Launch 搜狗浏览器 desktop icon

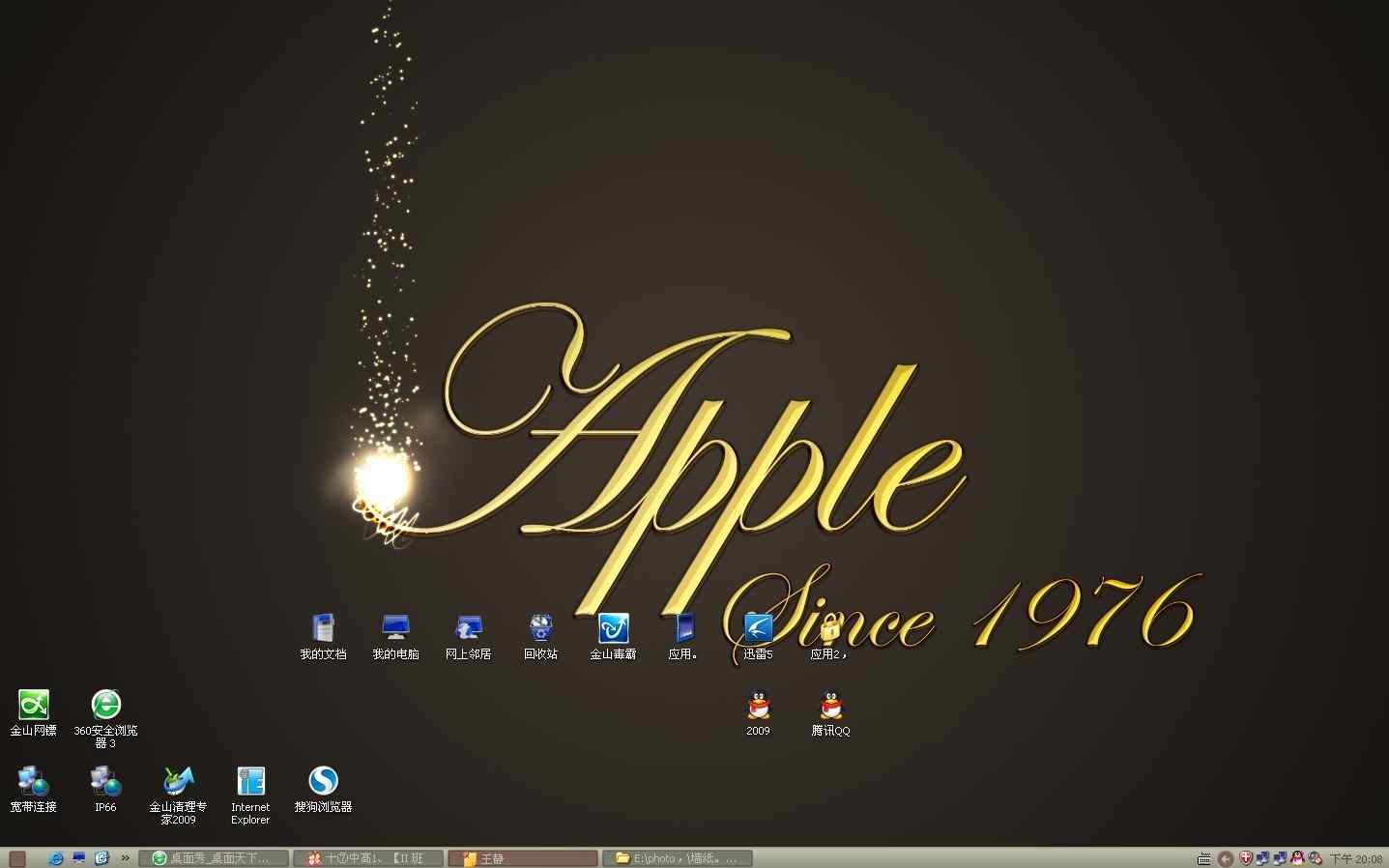323,789
